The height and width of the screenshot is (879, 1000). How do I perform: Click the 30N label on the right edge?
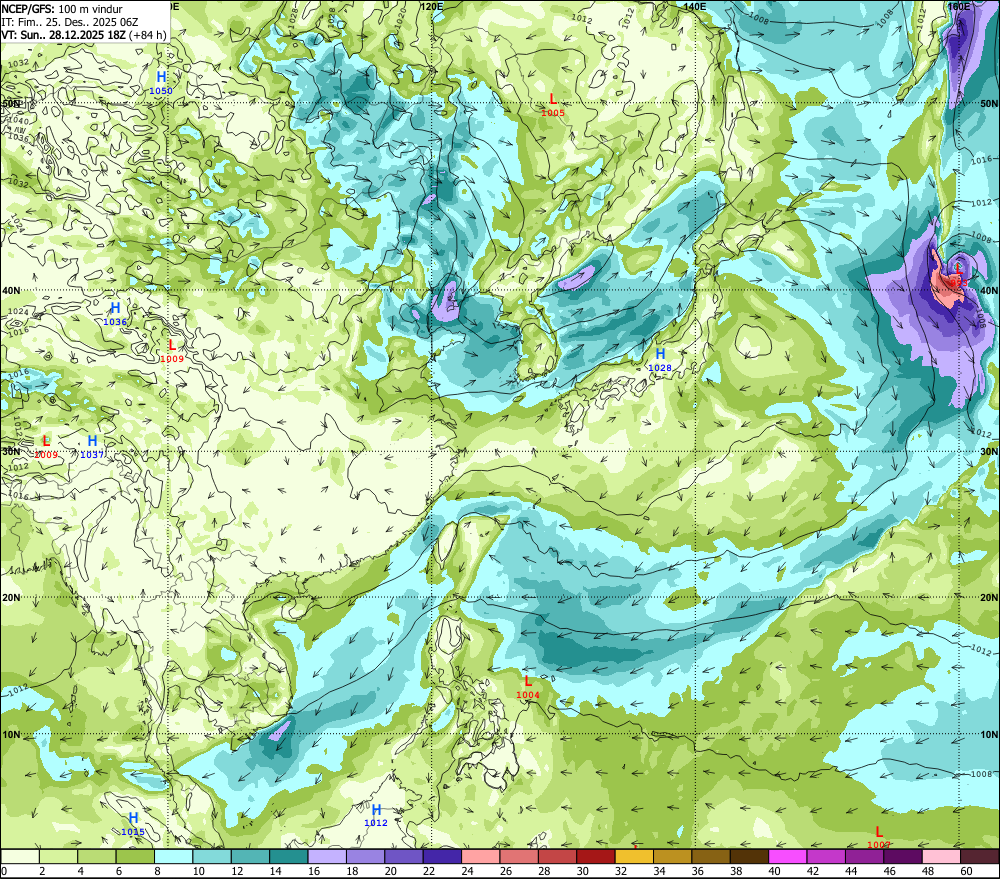click(989, 452)
